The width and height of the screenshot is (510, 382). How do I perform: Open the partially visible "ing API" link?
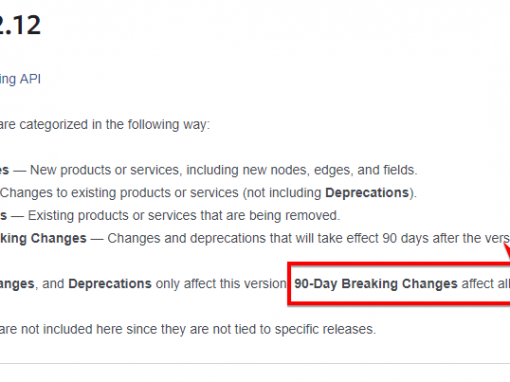coord(20,79)
